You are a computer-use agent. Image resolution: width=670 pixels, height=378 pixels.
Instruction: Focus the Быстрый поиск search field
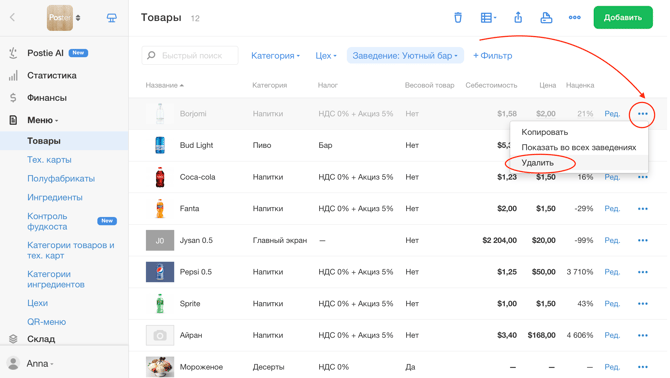pyautogui.click(x=190, y=56)
